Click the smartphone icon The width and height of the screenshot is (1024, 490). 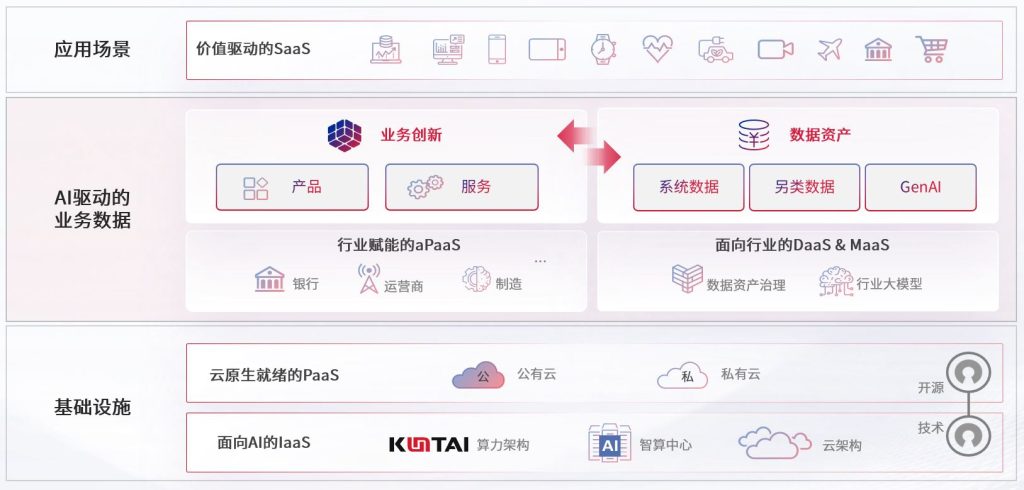click(x=497, y=49)
